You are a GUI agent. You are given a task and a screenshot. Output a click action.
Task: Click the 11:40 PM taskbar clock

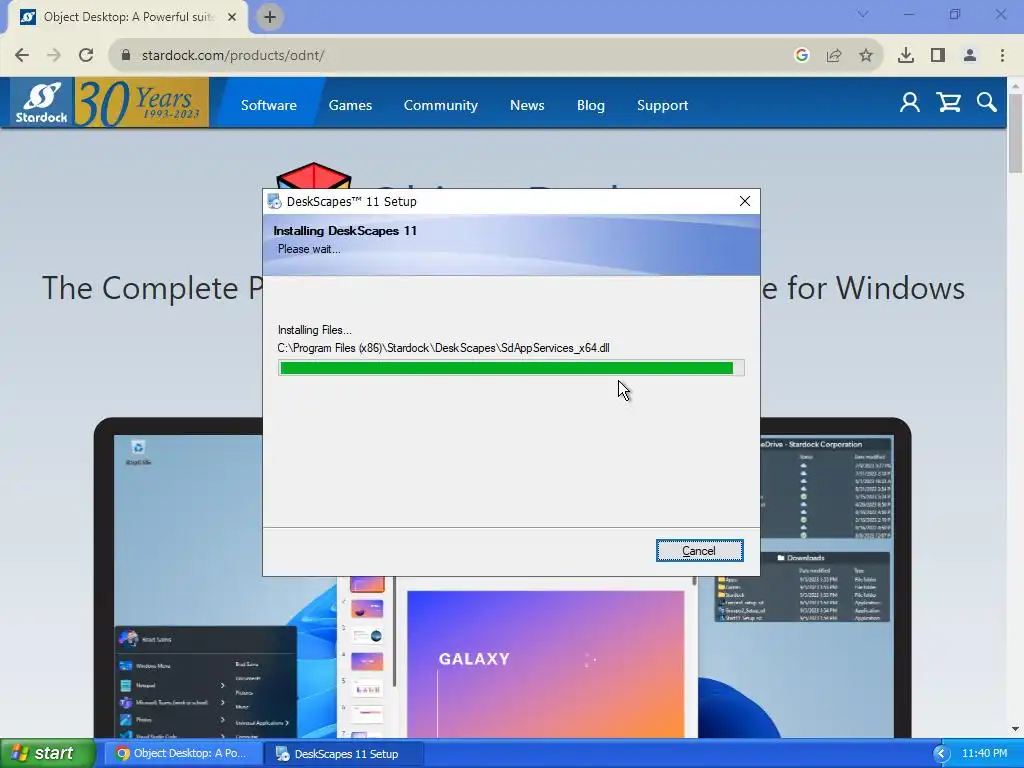click(985, 754)
